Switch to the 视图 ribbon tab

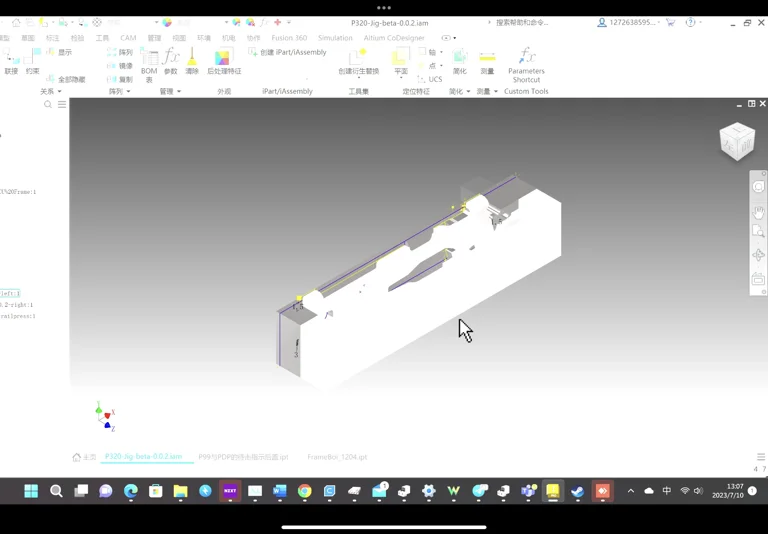179,38
